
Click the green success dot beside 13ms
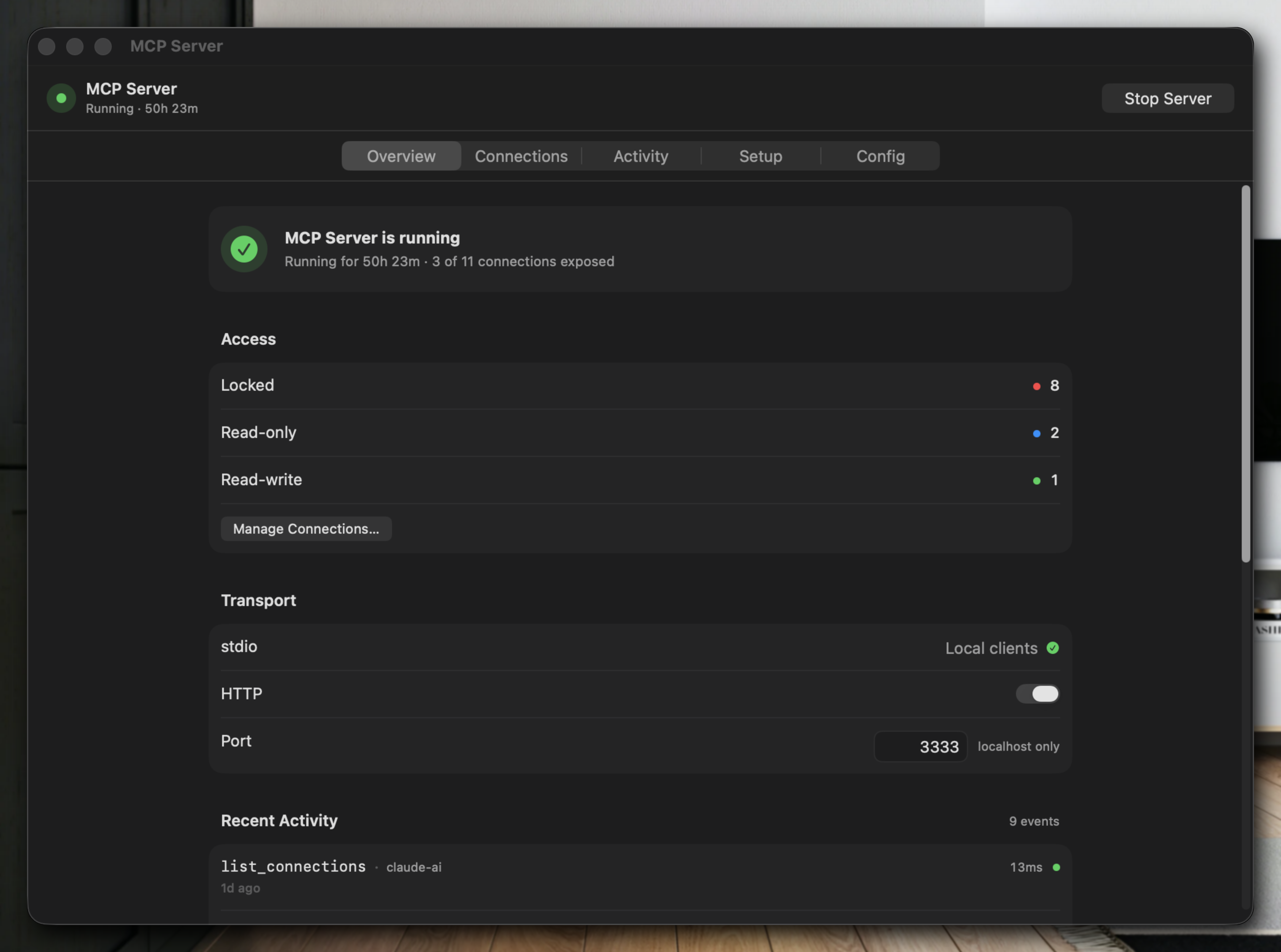tap(1056, 867)
